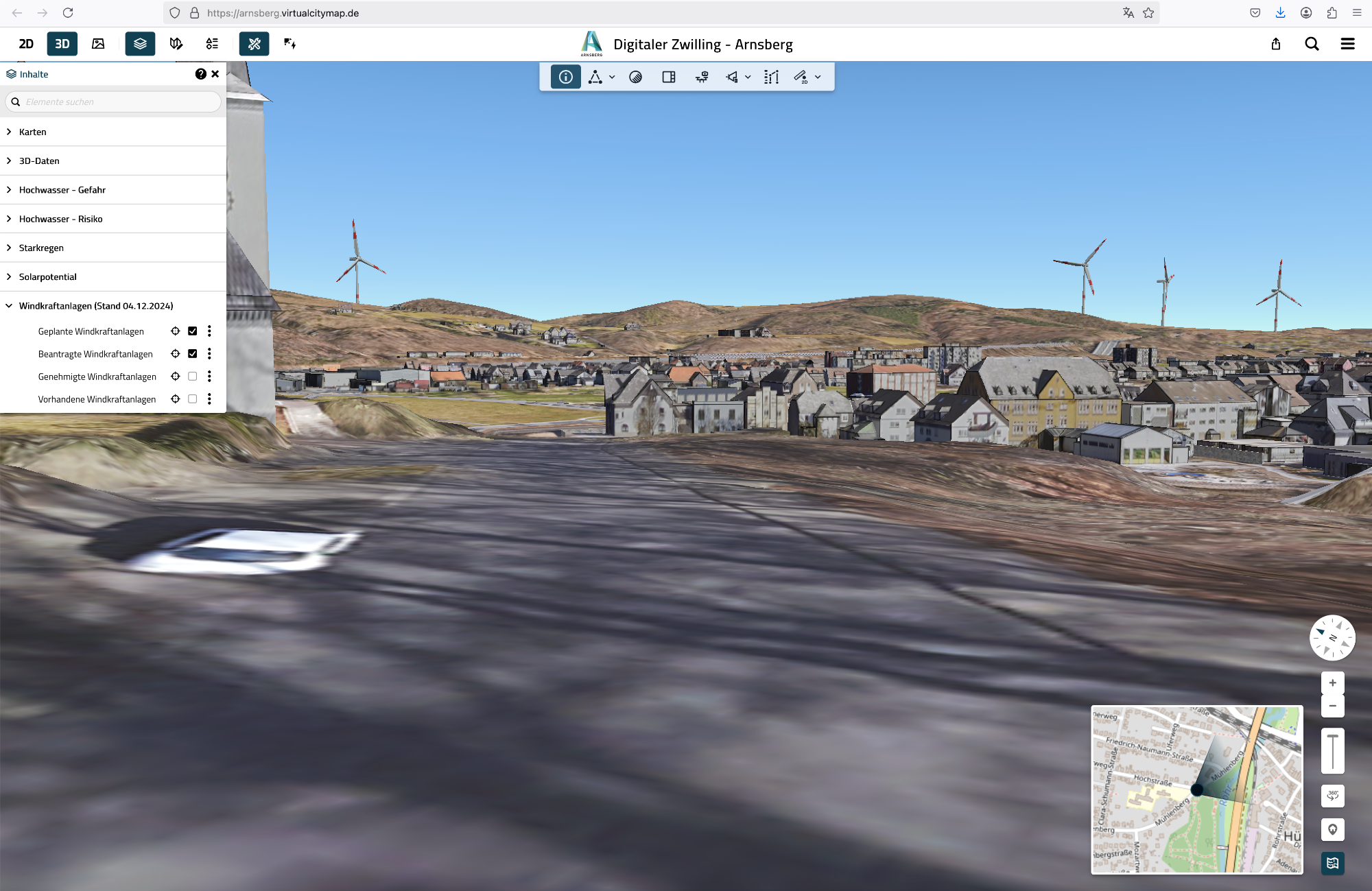Uncheck Geplante Windkraftanlagen layer

[193, 331]
